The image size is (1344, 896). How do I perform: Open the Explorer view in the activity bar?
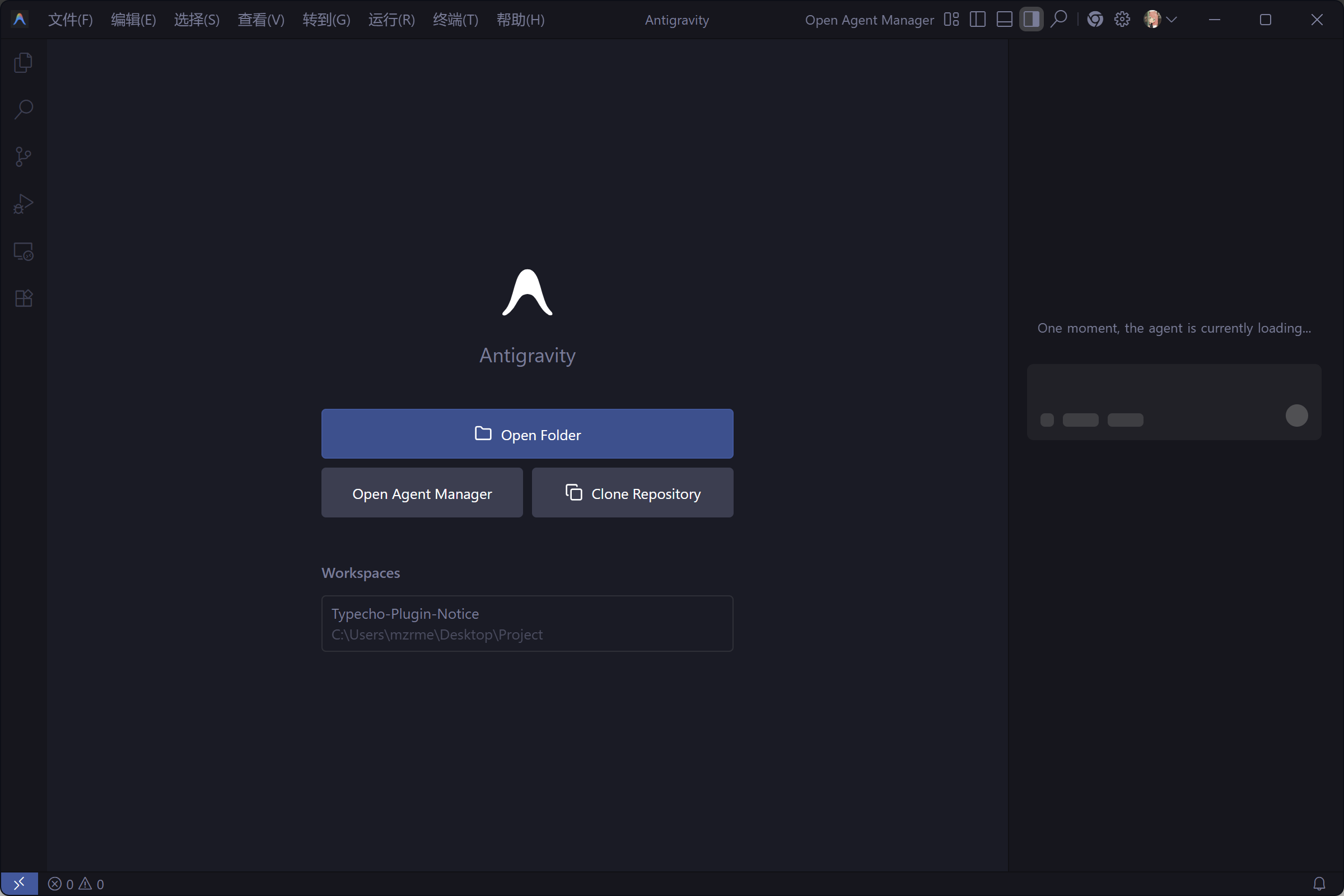point(23,62)
